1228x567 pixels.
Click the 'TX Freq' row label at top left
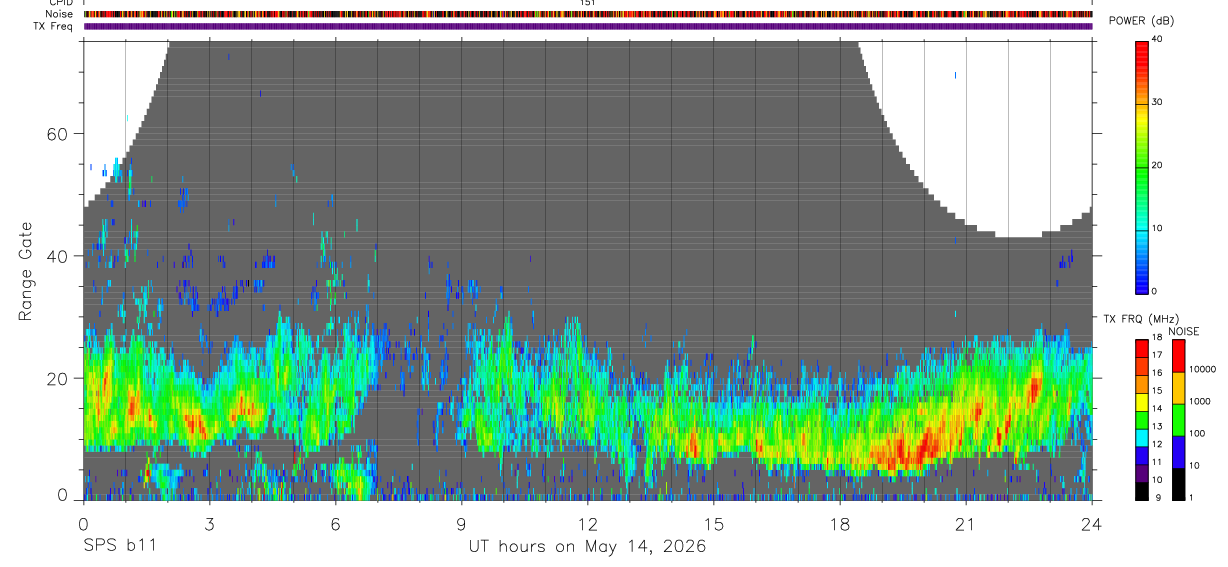click(54, 26)
